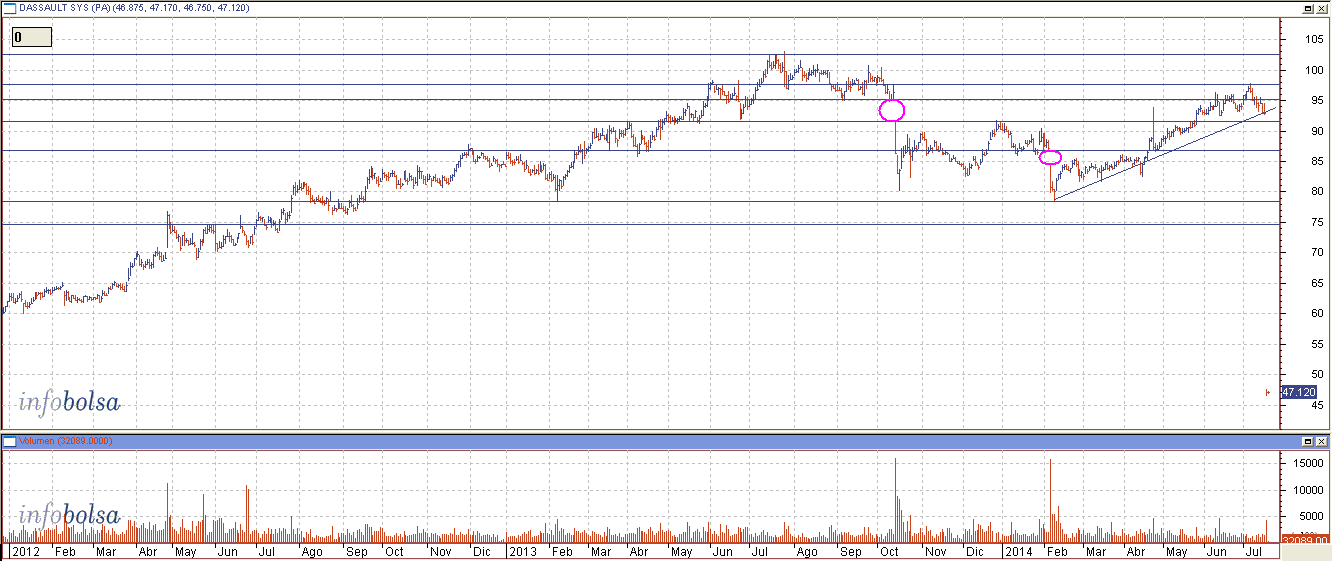Click the 100 price axis label

(1314, 70)
